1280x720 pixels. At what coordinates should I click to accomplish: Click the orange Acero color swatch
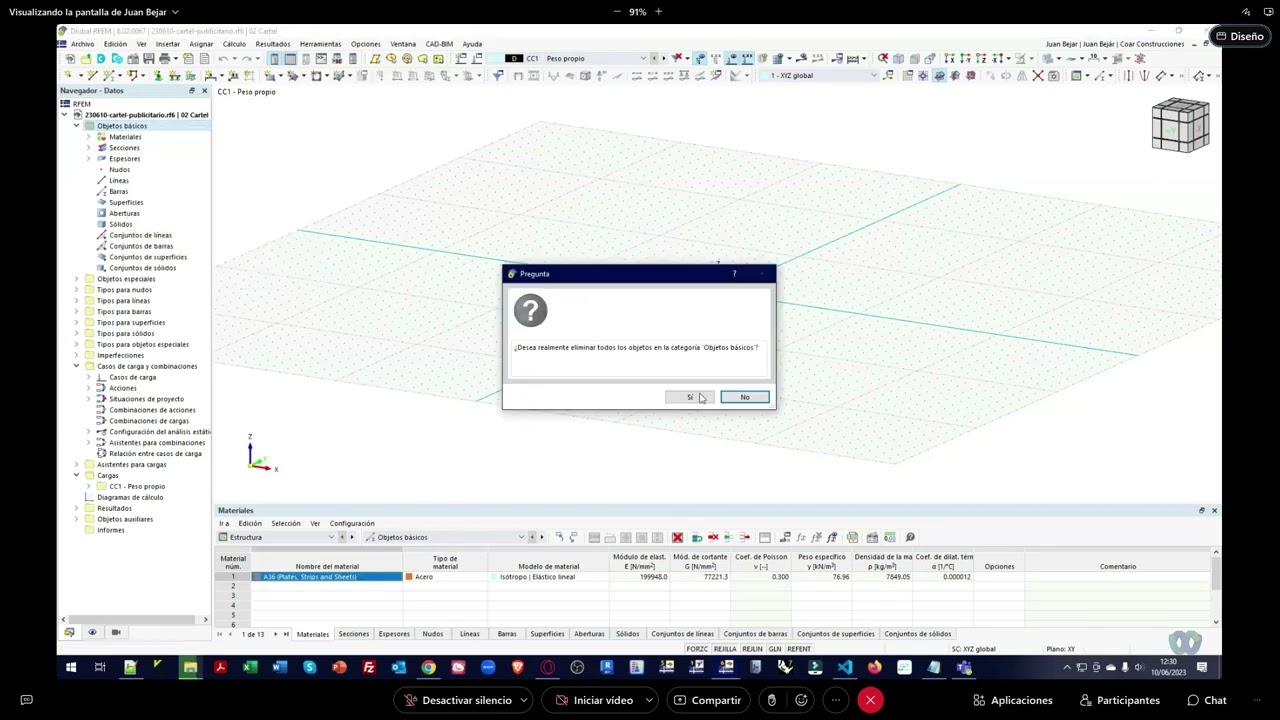[x=409, y=577]
